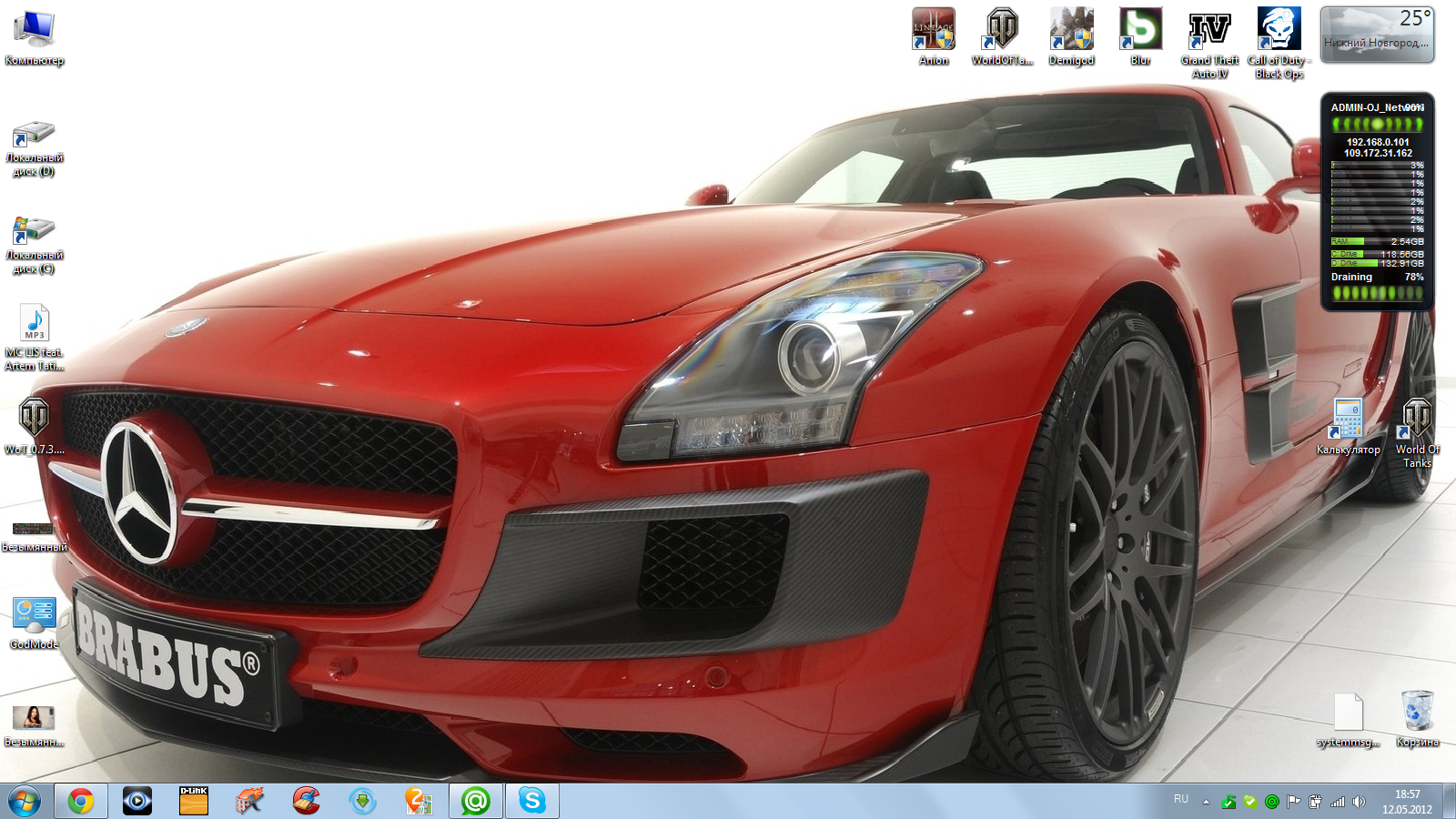Open the flaming firewall taskbar icon
Screen dimensions: 1456x819
(250, 801)
